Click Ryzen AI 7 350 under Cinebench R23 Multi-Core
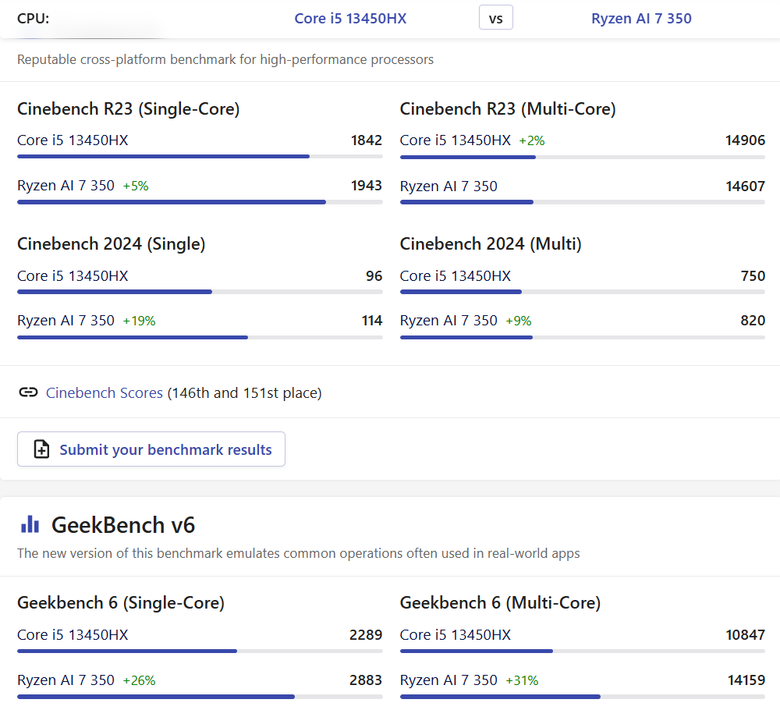The width and height of the screenshot is (780, 710). [448, 186]
